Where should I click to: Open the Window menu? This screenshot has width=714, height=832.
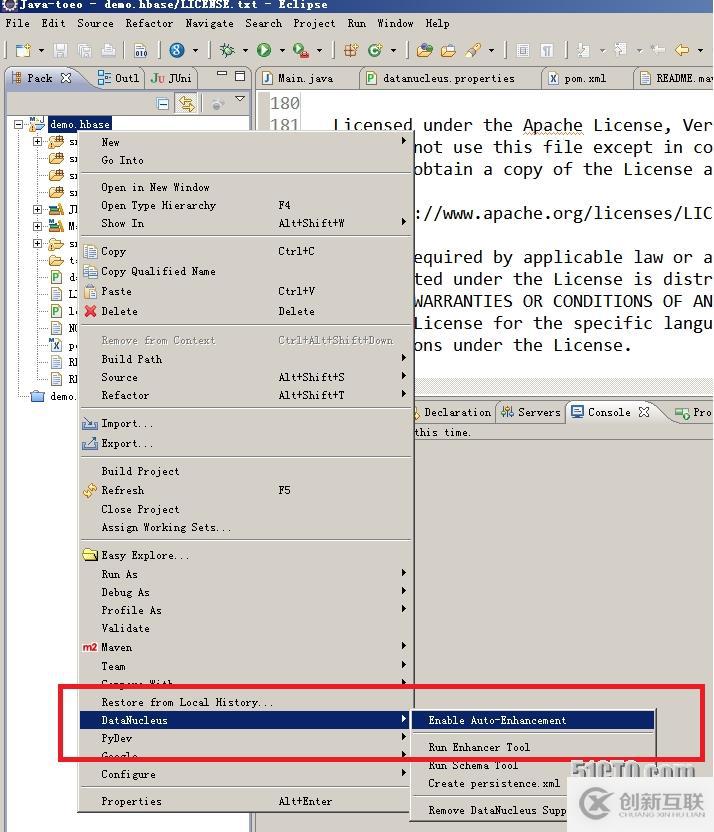[x=395, y=23]
